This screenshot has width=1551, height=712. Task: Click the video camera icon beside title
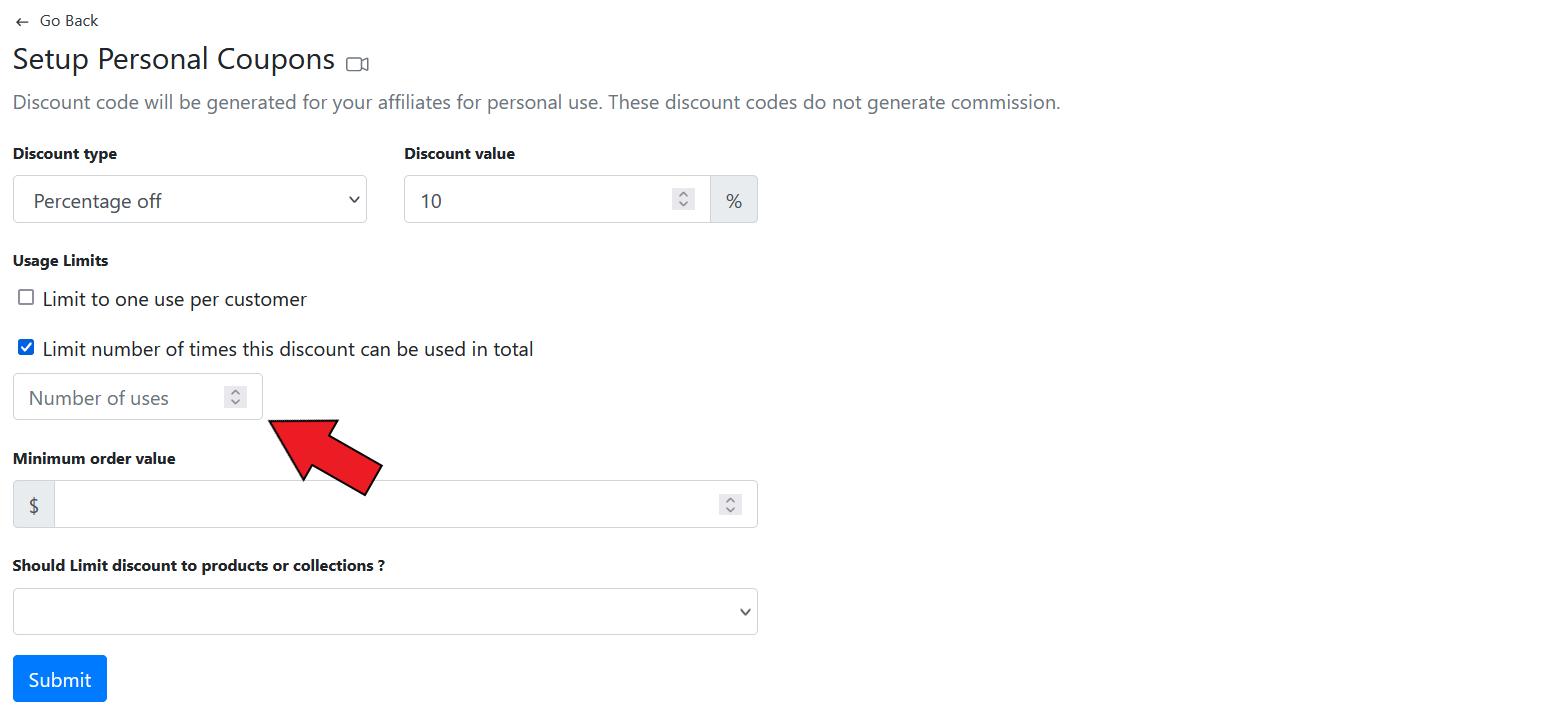click(357, 64)
